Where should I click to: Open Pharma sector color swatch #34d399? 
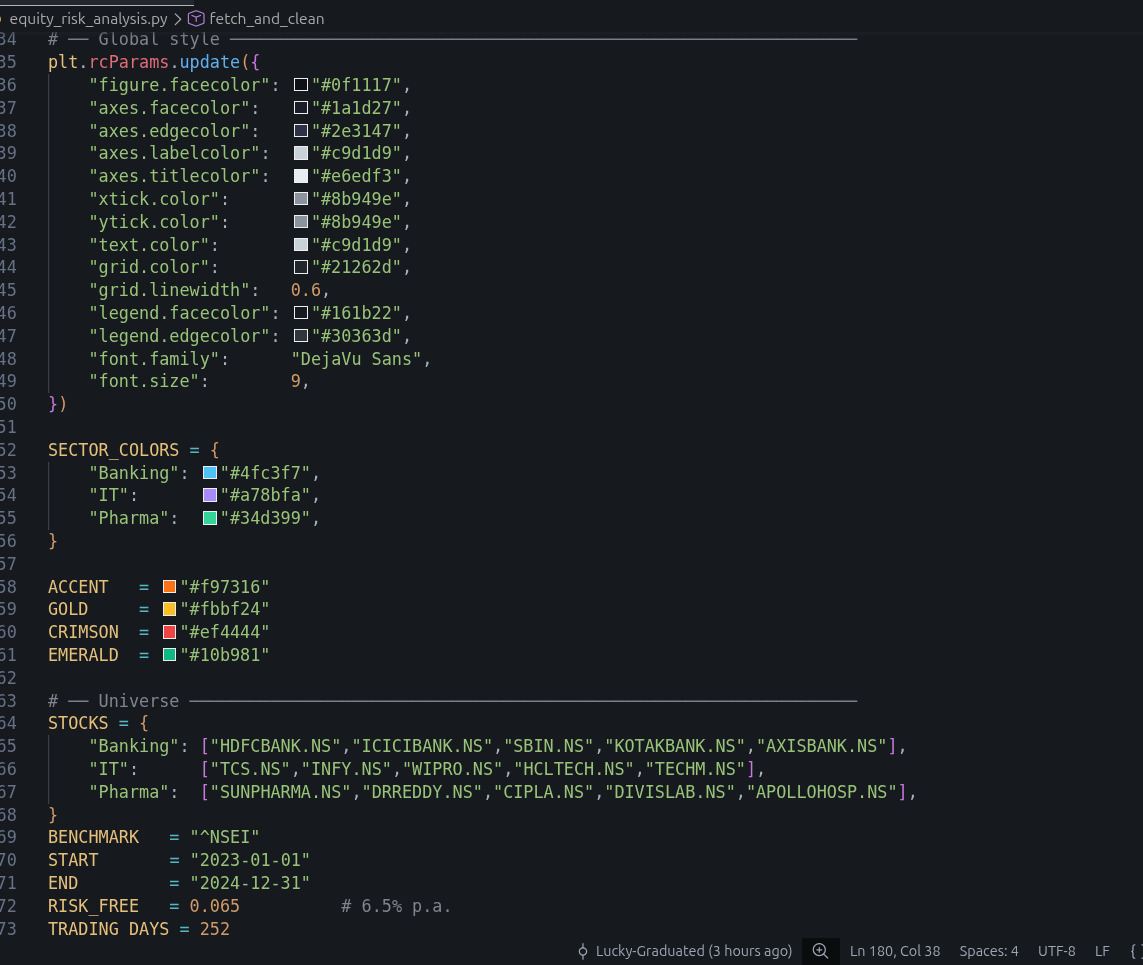click(x=210, y=518)
